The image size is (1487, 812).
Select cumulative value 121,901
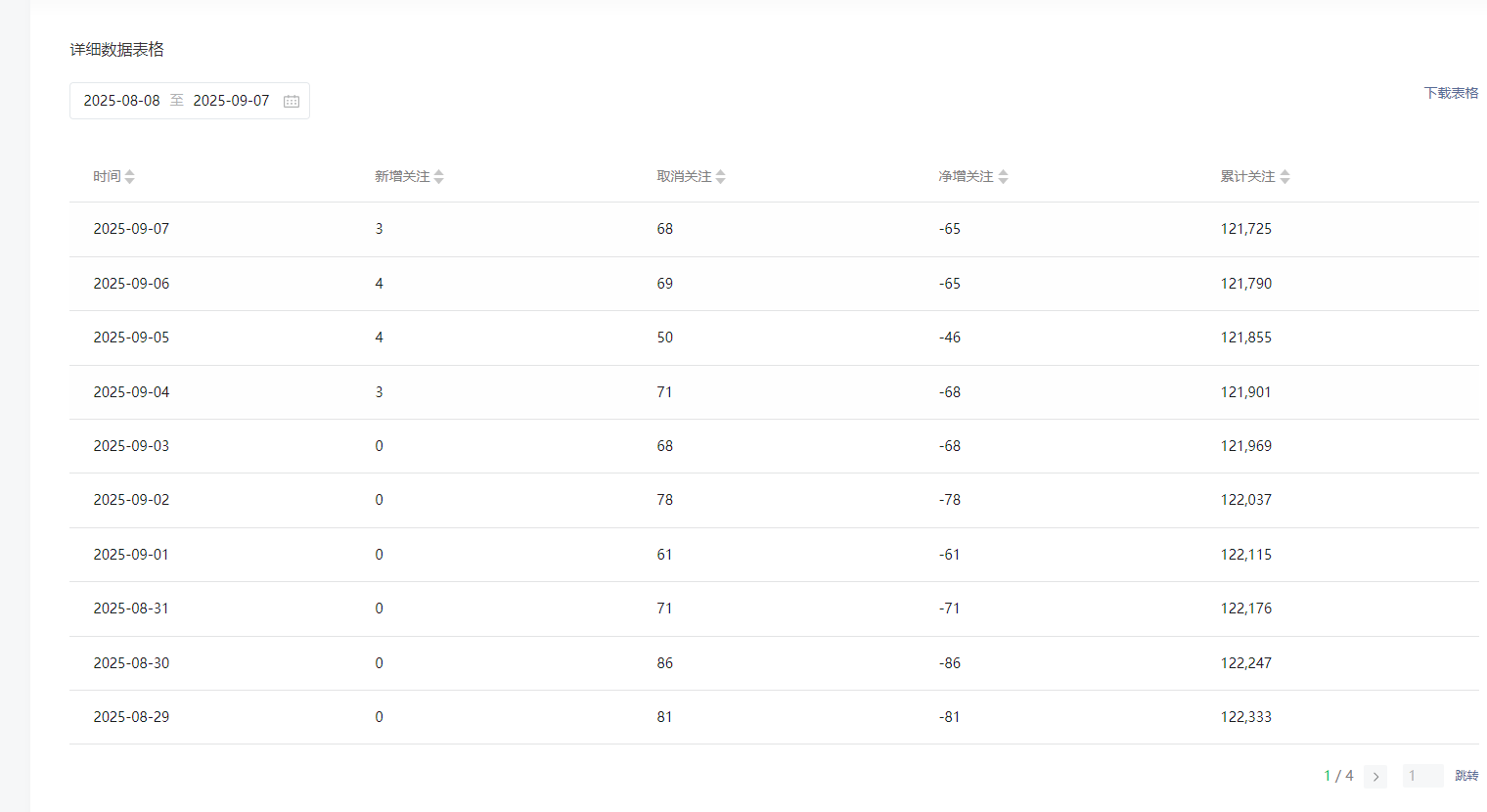(1246, 392)
